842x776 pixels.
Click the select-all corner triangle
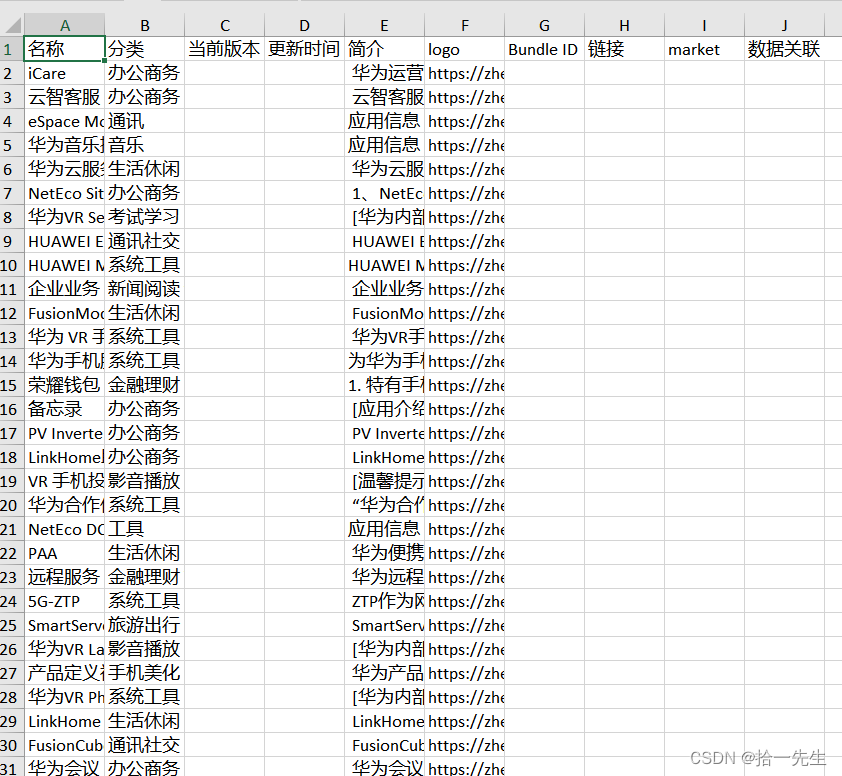click(x=12, y=25)
